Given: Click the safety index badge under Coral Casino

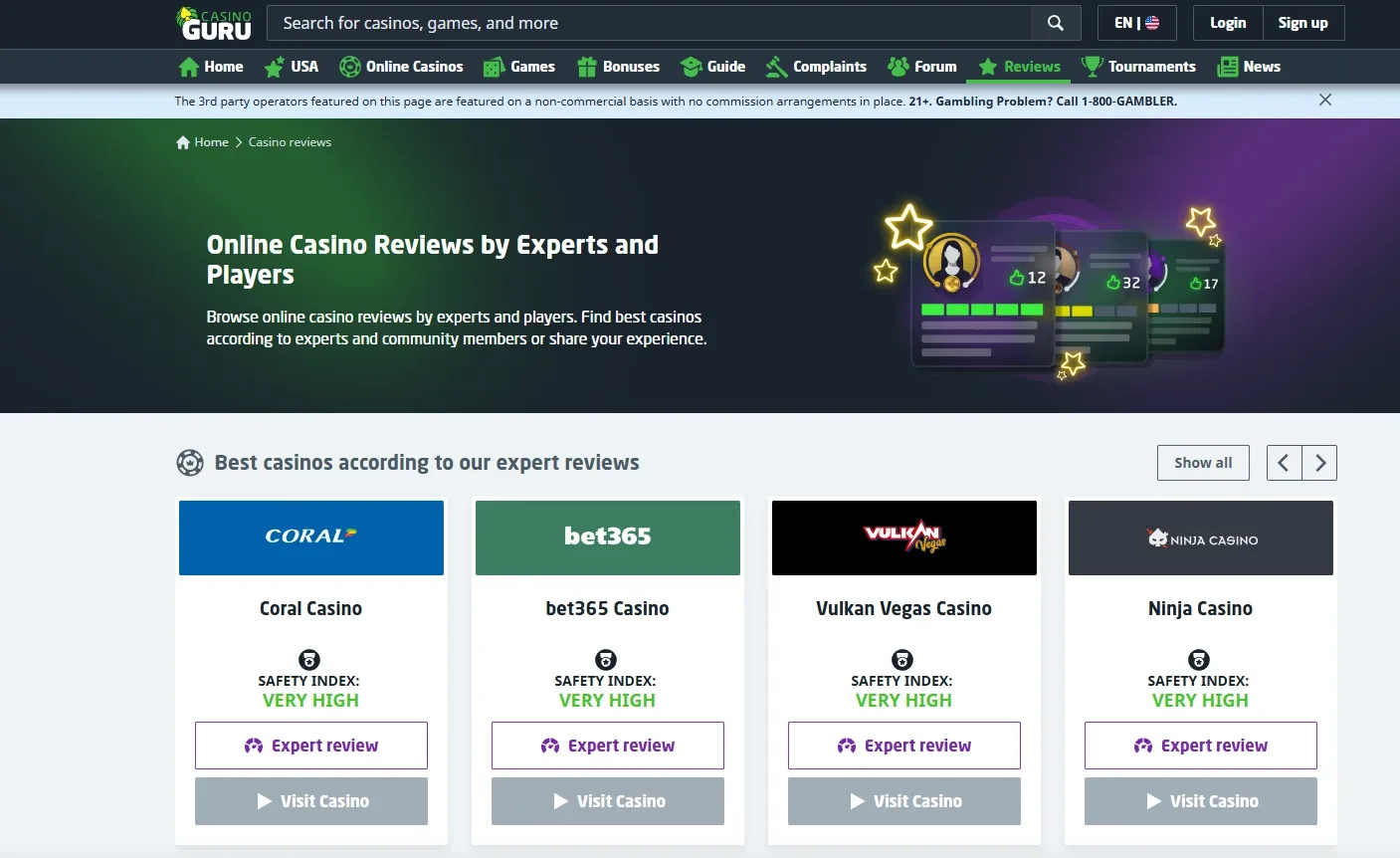Looking at the screenshot, I should 309,660.
